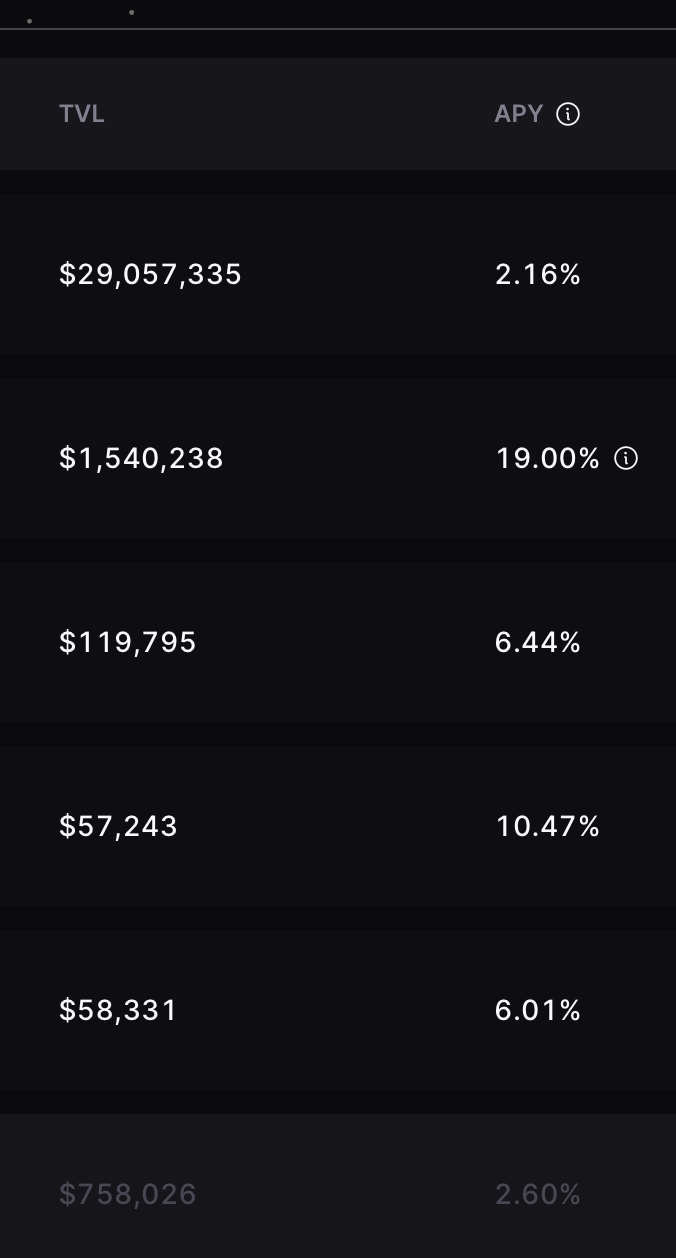The height and width of the screenshot is (1258, 676).
Task: Select the $58,331 TVL value
Action: click(x=118, y=1010)
